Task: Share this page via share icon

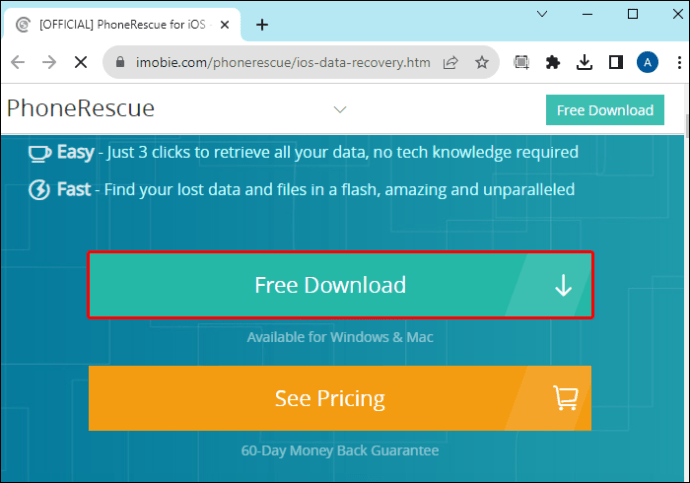Action: point(451,62)
